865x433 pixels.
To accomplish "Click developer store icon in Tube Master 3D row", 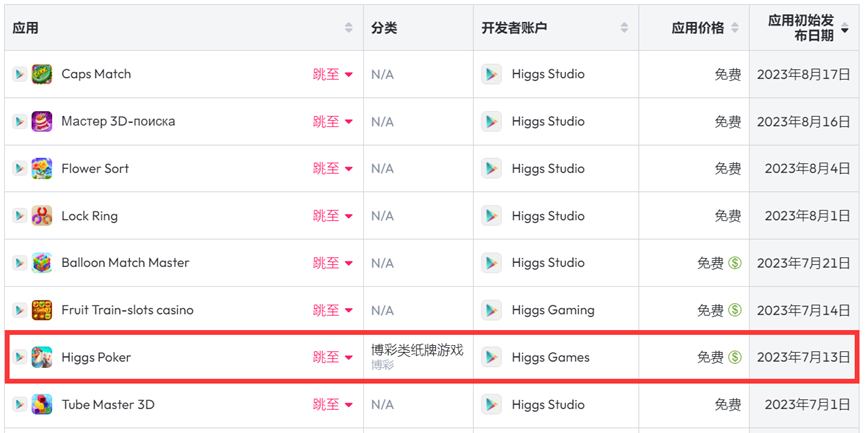I will coord(492,405).
